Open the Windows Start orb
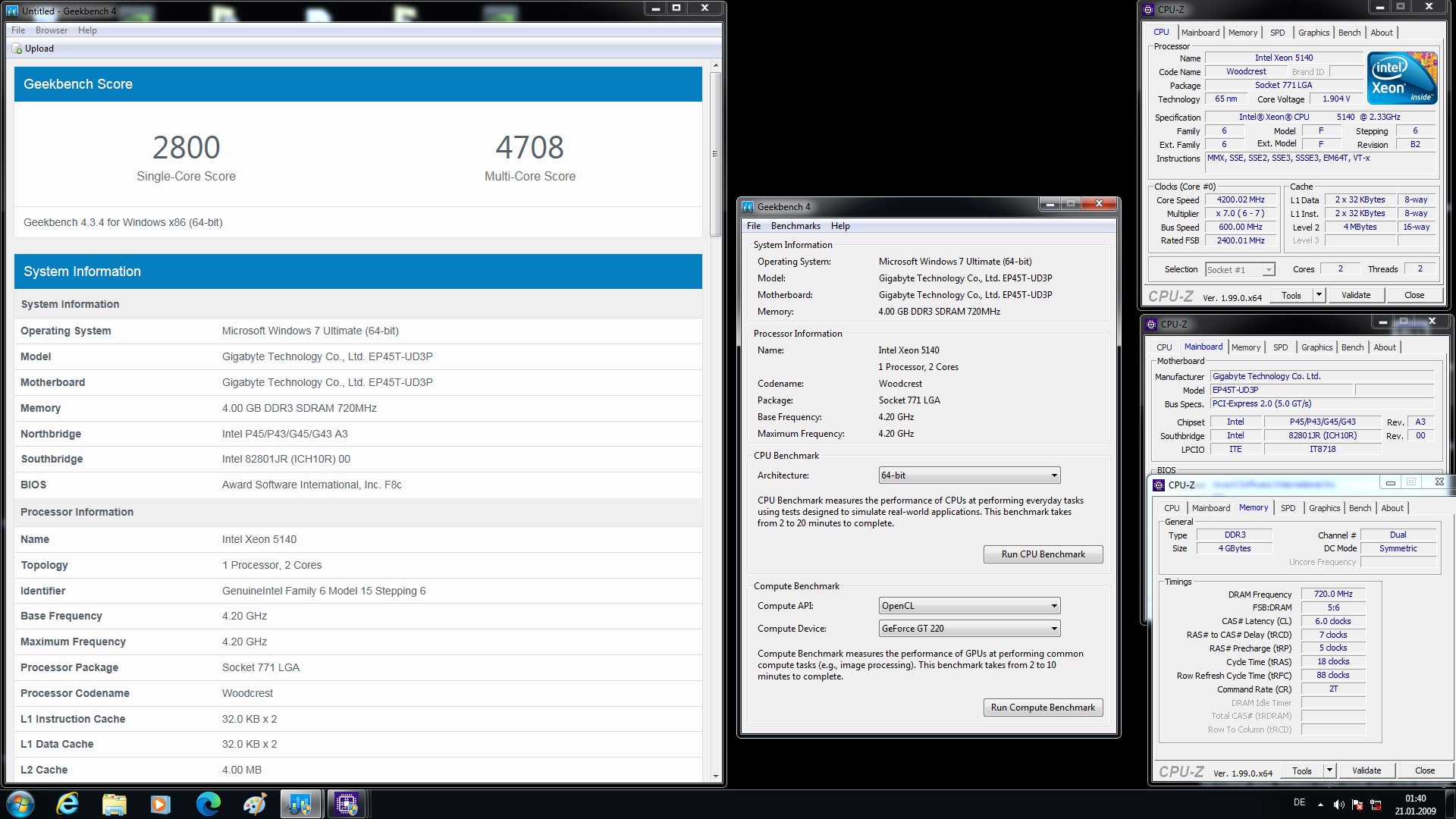The height and width of the screenshot is (819, 1456). click(x=20, y=804)
